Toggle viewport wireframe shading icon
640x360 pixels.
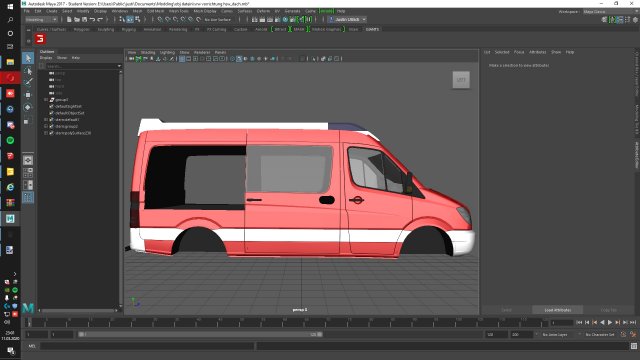click(232, 59)
